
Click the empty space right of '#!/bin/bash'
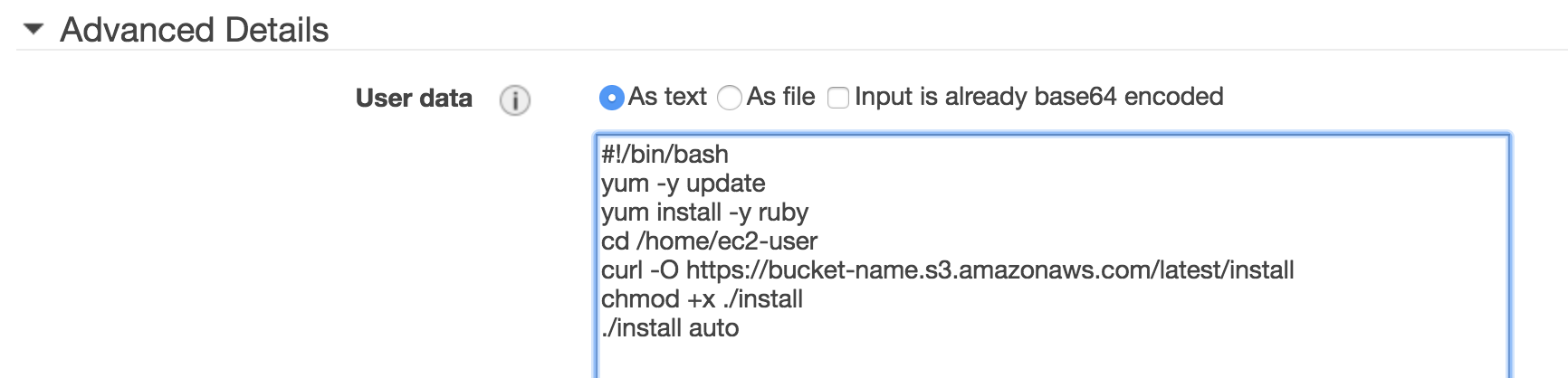tap(1086, 155)
